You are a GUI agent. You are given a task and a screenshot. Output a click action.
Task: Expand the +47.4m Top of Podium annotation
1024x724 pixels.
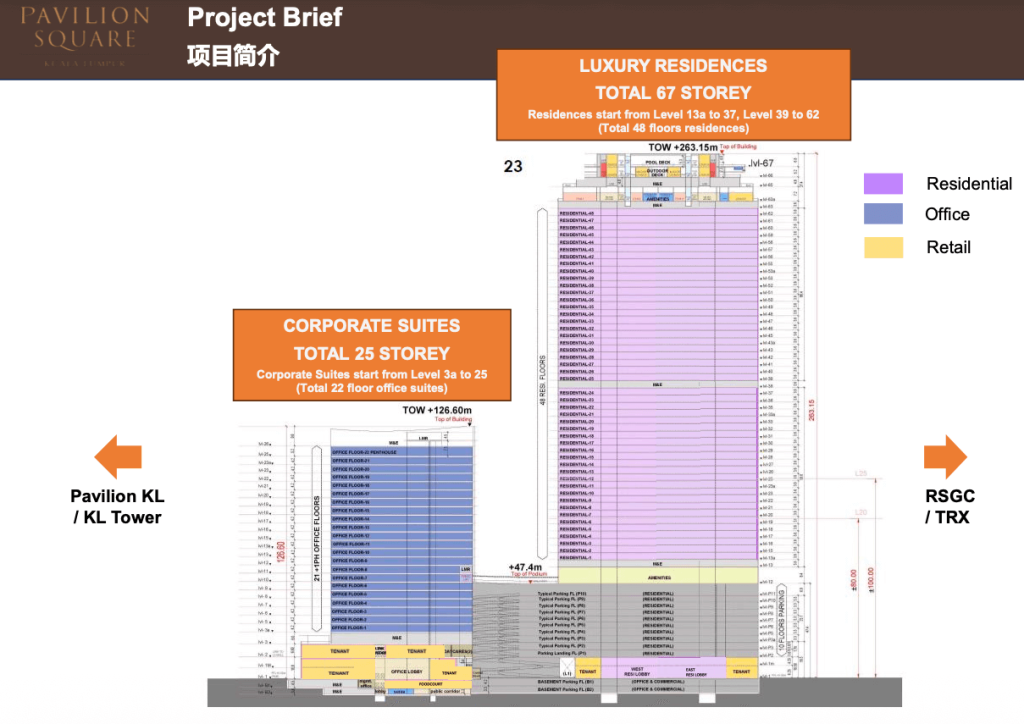(524, 571)
